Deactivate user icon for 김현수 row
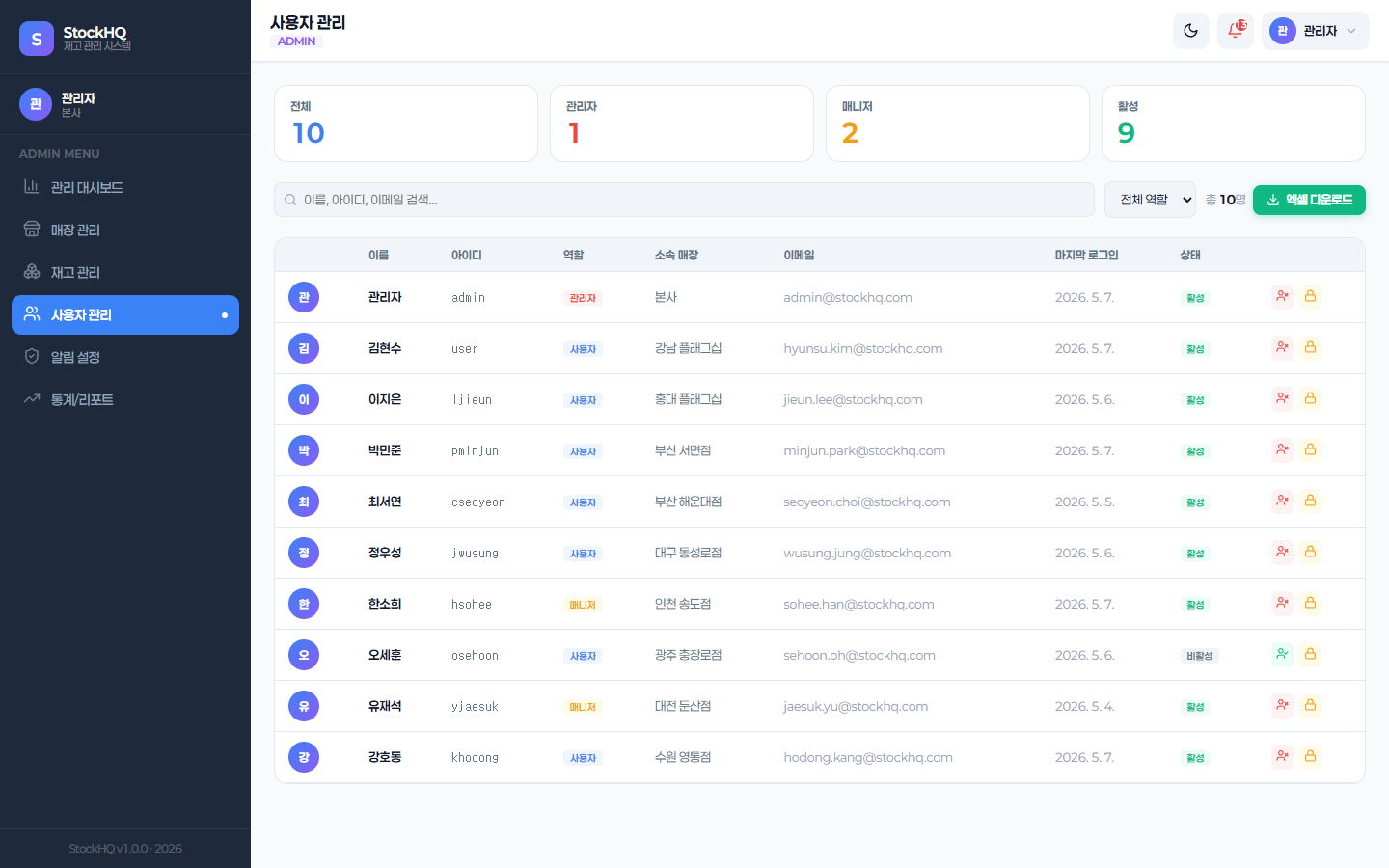Viewport: 1389px width, 868px height. pyautogui.click(x=1282, y=347)
